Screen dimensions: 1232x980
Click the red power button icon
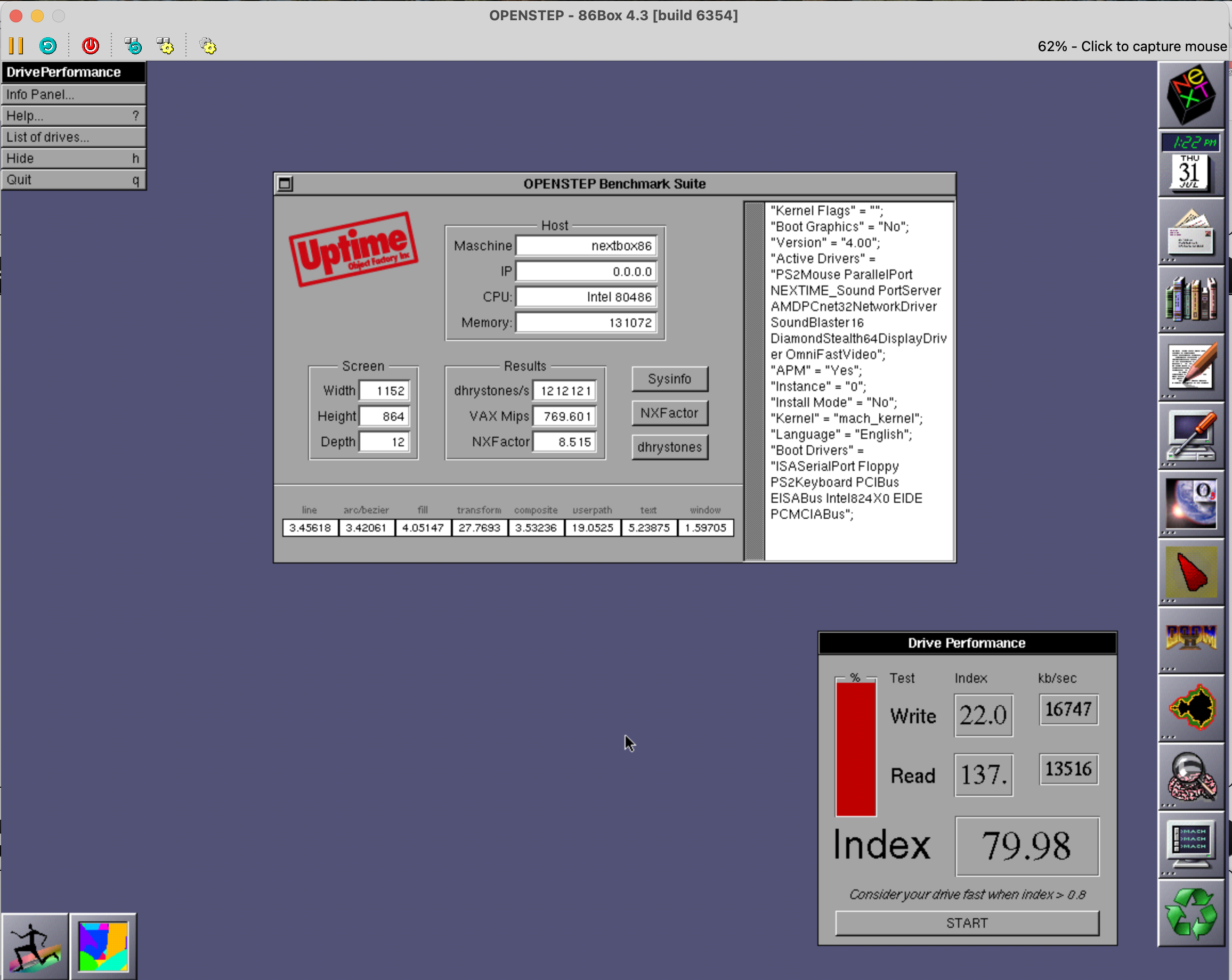(x=90, y=46)
